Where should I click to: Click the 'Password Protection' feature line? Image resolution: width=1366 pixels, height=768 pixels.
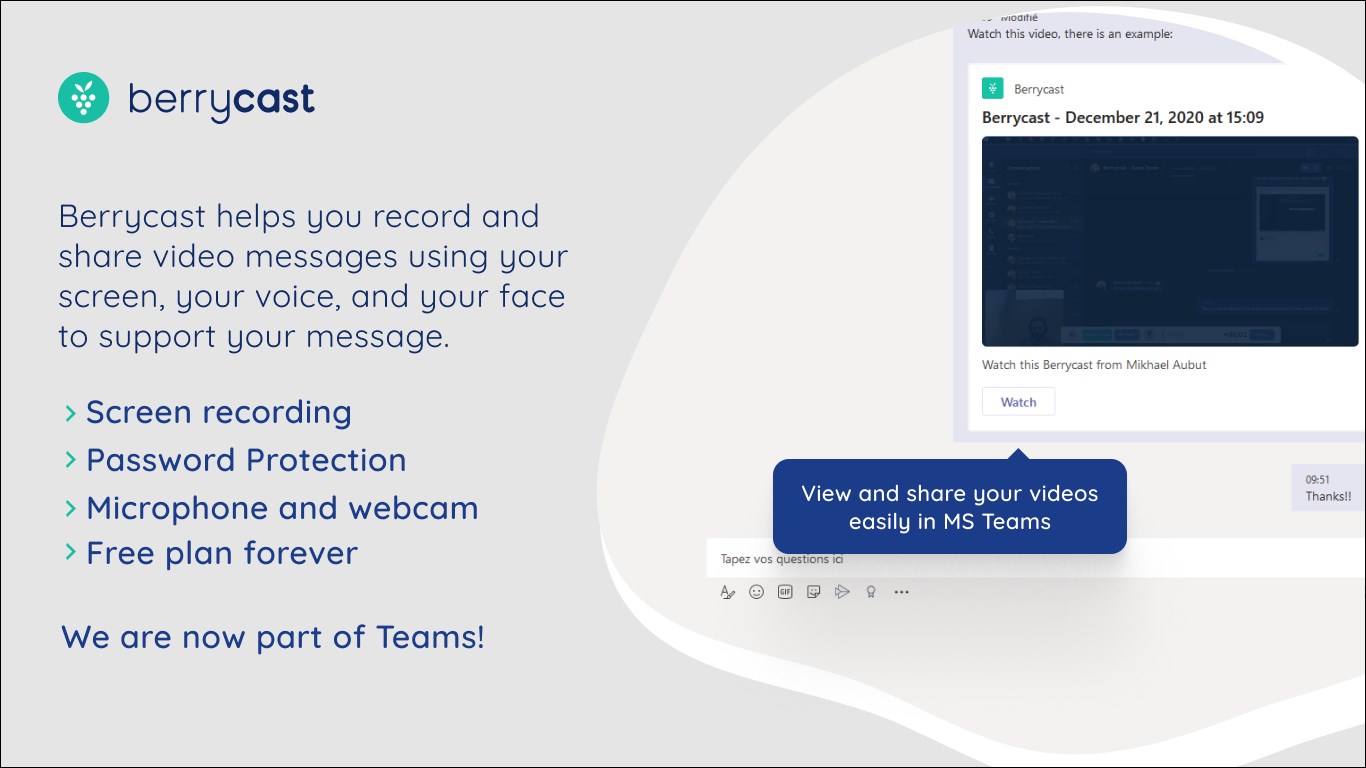point(246,460)
